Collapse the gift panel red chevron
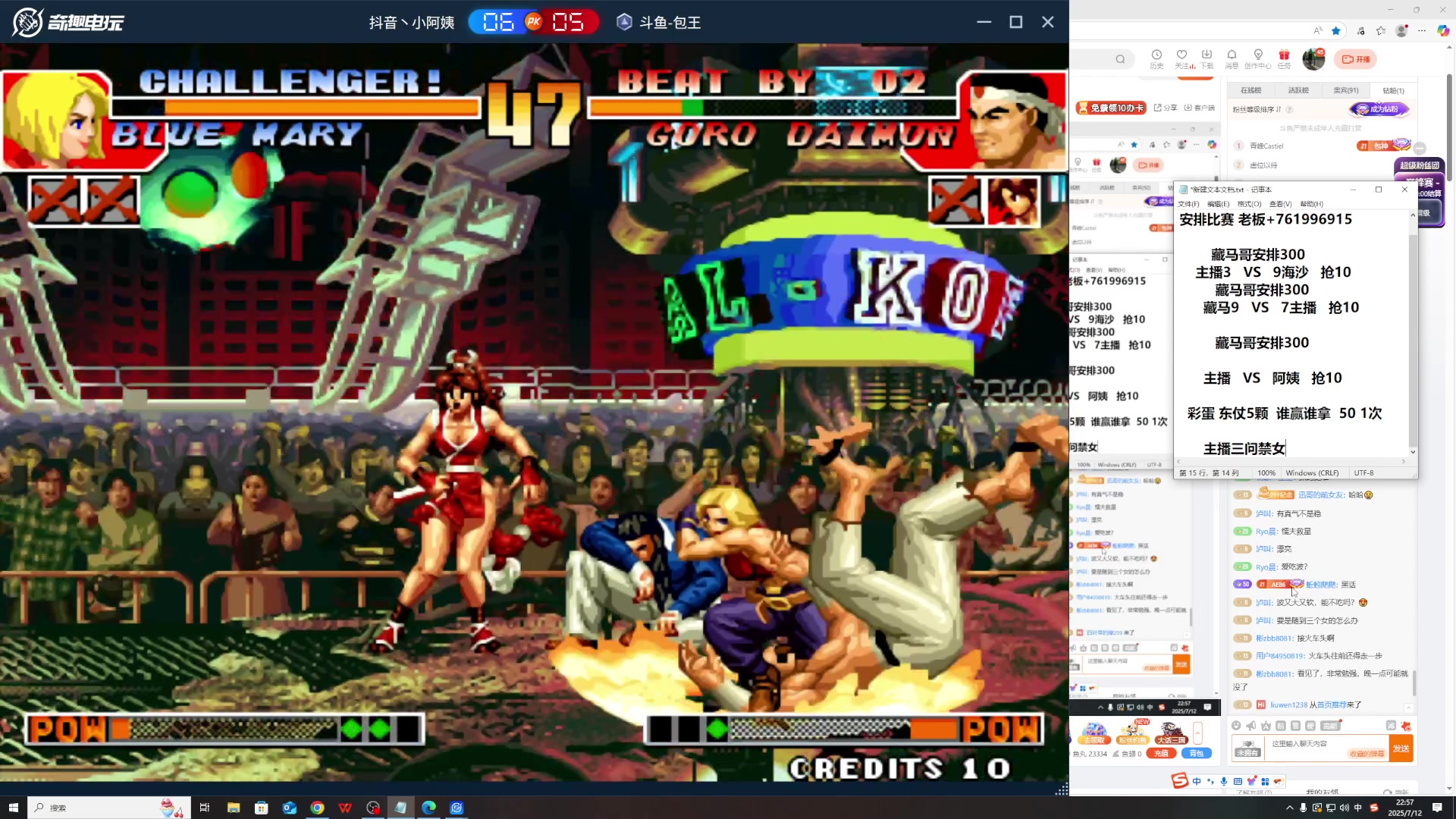The height and width of the screenshot is (819, 1456). pos(1198,733)
